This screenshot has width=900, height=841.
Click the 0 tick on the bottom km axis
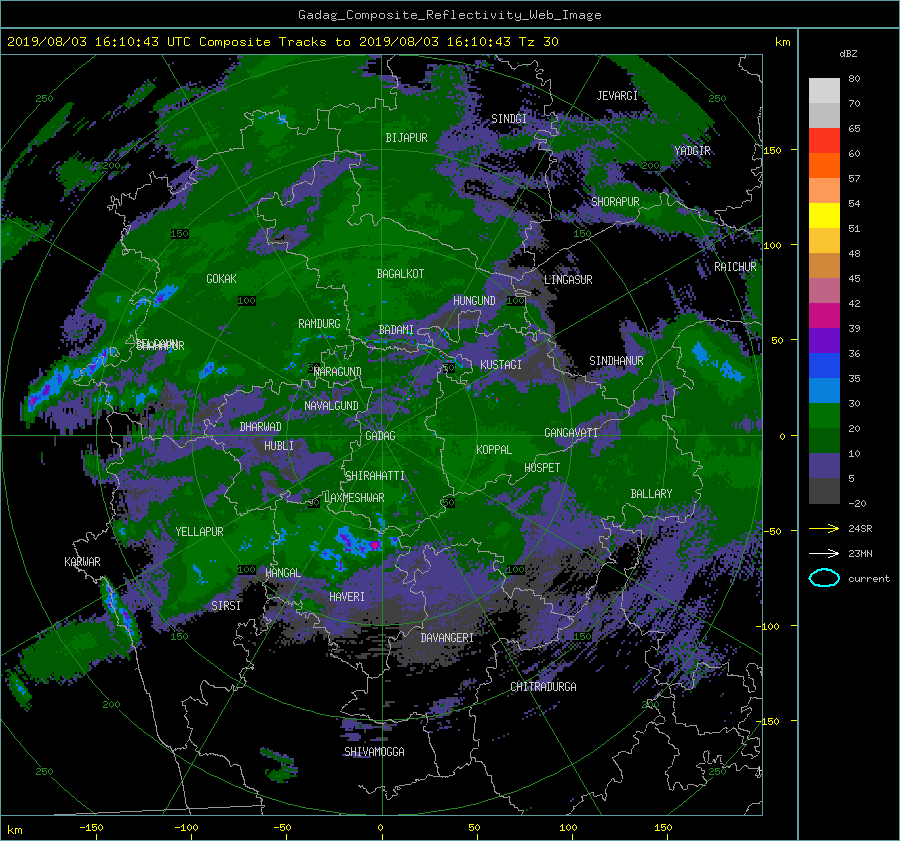[380, 827]
